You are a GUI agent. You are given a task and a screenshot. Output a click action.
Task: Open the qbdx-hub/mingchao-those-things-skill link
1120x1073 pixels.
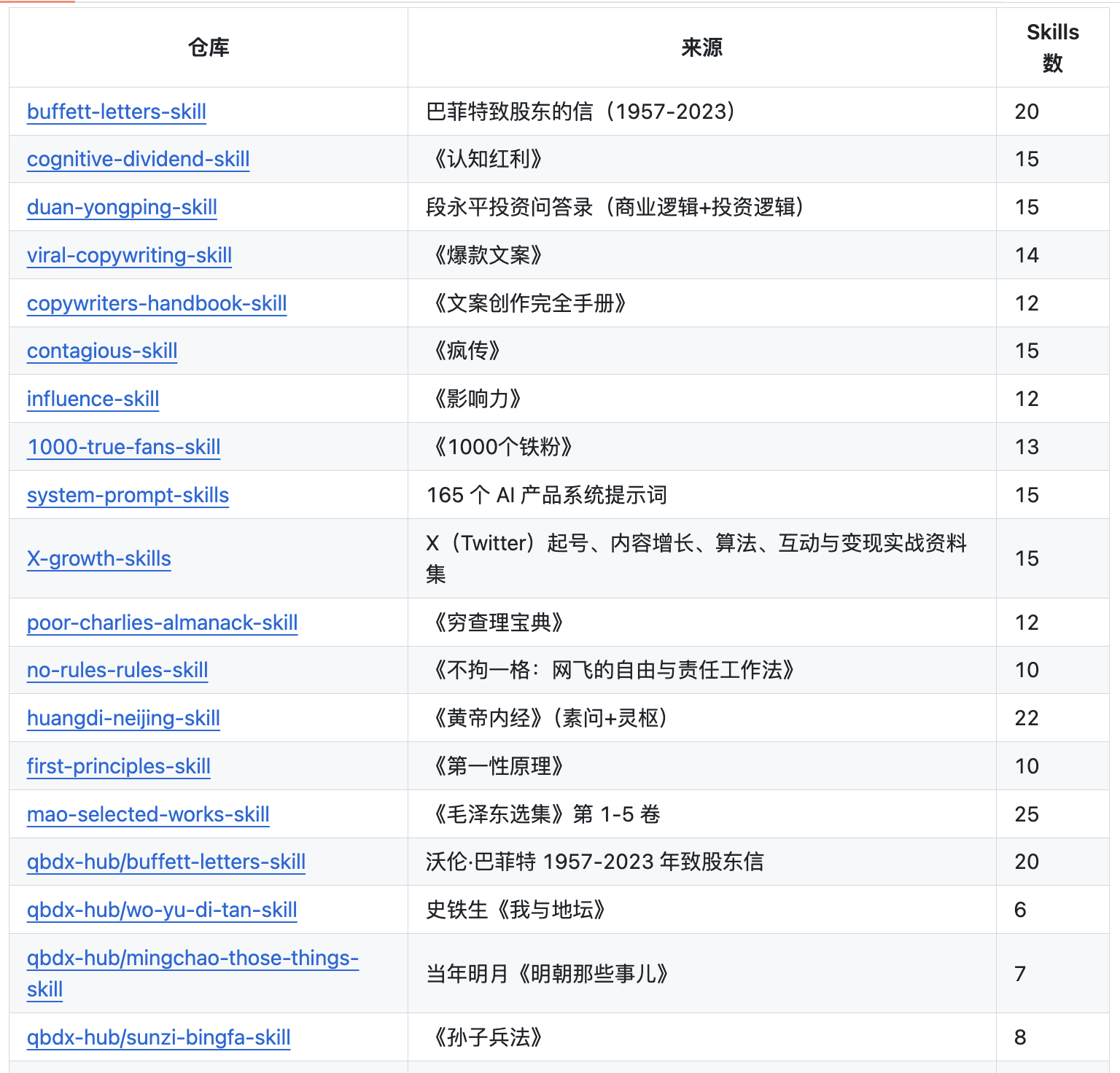[x=192, y=973]
